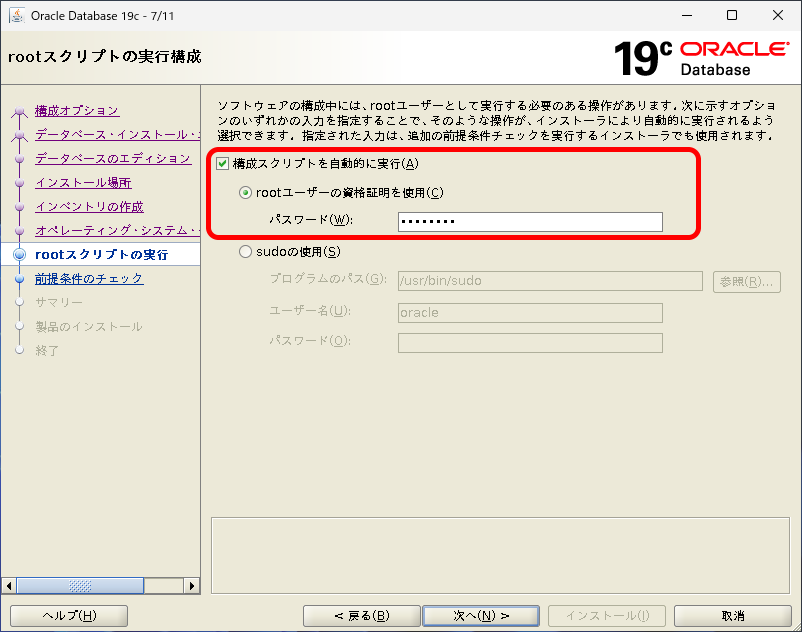Open インベントリの作成 step link
Screen dimensions: 802x632
[x=90, y=207]
